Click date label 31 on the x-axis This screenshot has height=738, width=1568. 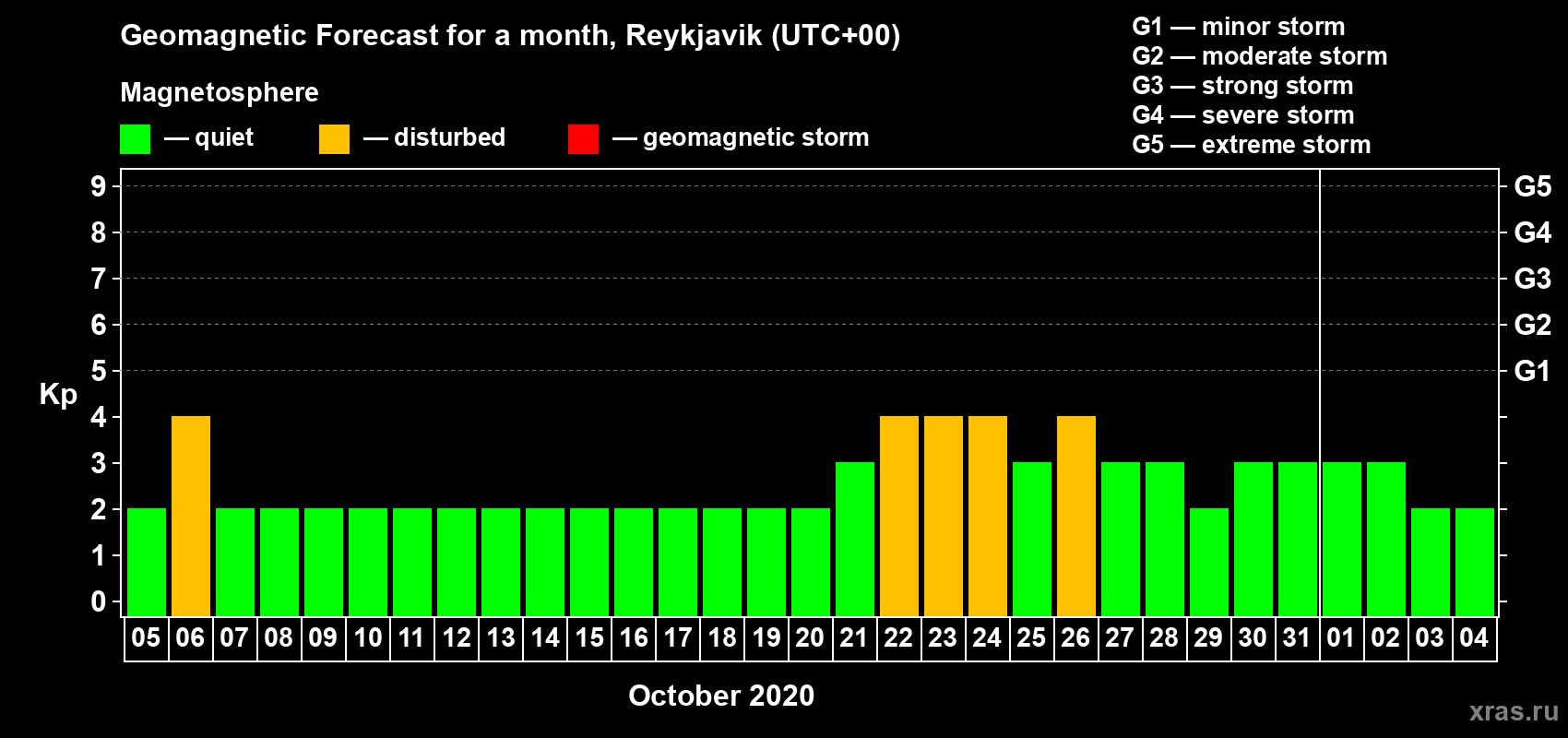(x=1297, y=638)
